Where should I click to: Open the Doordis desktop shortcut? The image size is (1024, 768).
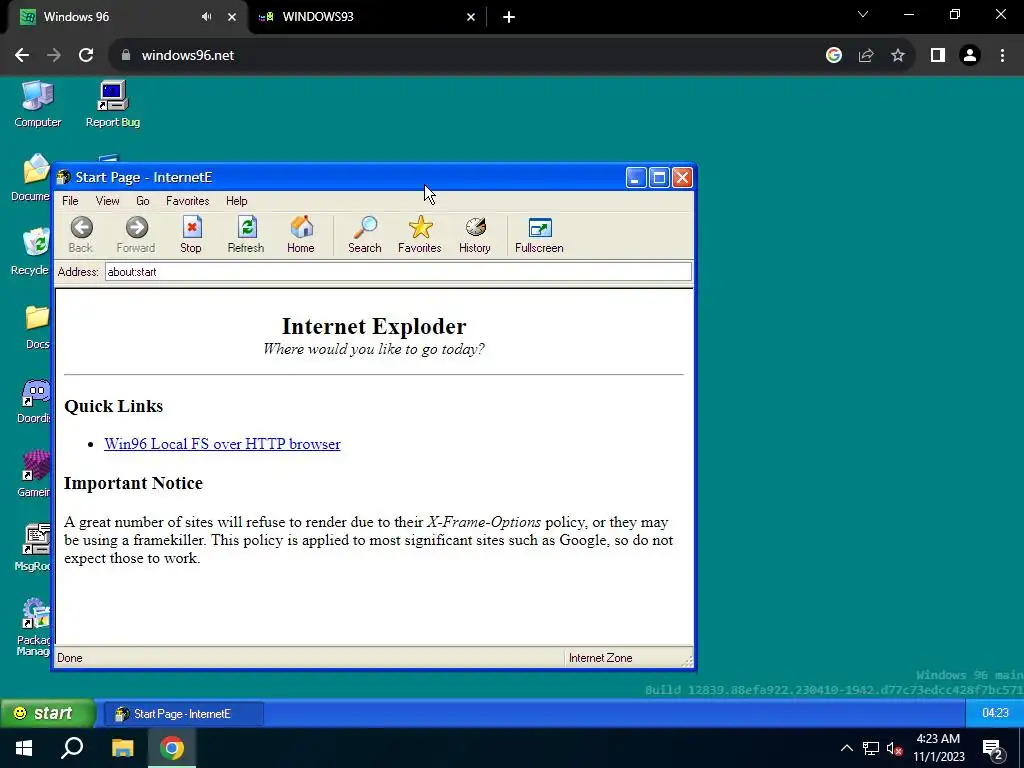[33, 401]
